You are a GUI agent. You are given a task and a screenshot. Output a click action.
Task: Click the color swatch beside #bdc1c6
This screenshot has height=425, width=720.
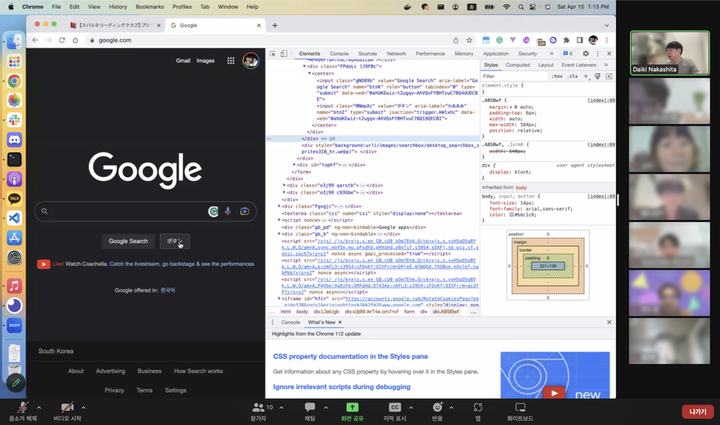[x=511, y=215]
